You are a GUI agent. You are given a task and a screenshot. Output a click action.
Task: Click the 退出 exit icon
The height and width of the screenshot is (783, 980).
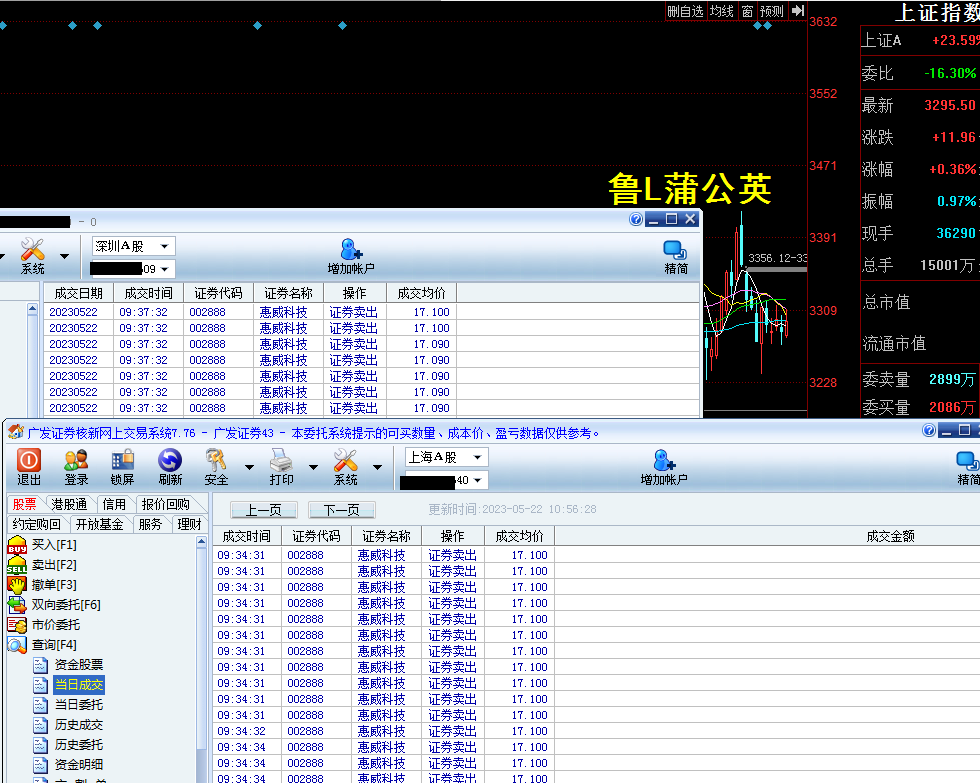29,467
